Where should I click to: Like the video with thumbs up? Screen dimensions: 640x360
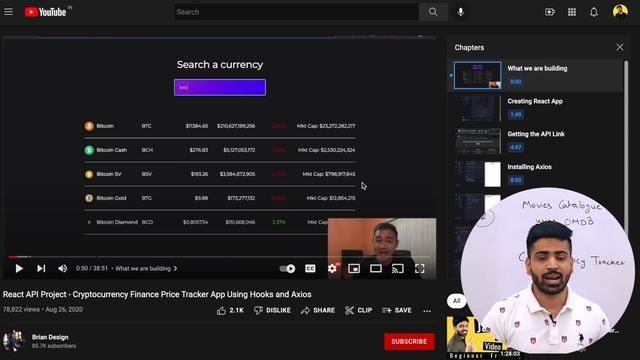230,311
